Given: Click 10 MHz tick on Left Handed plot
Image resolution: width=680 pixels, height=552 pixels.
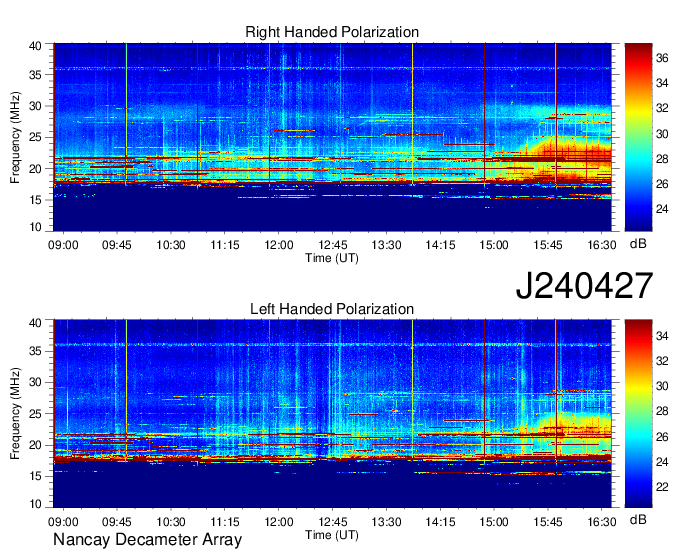Looking at the screenshot, I should click(35, 504).
